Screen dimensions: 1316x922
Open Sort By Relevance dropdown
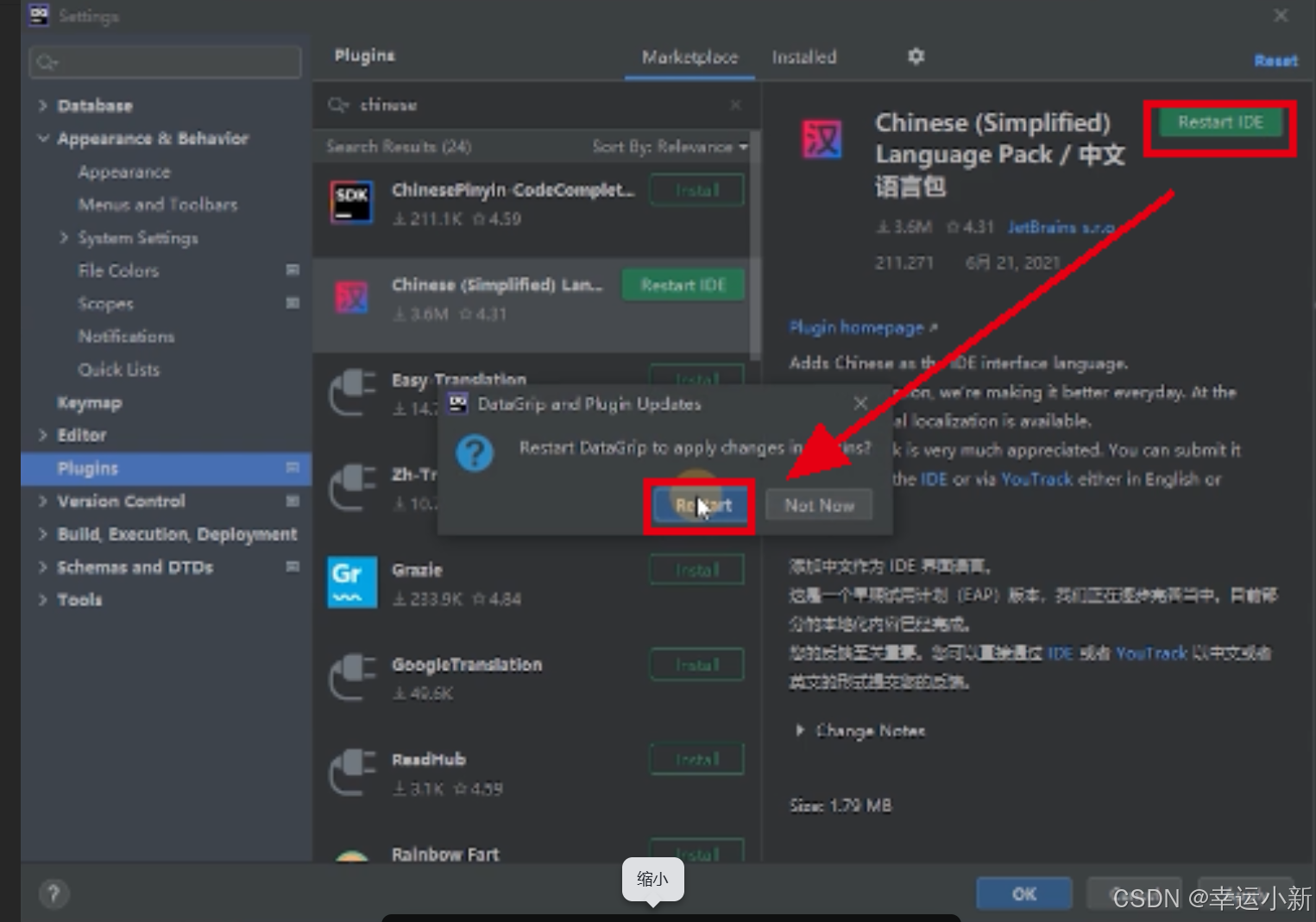coord(670,147)
